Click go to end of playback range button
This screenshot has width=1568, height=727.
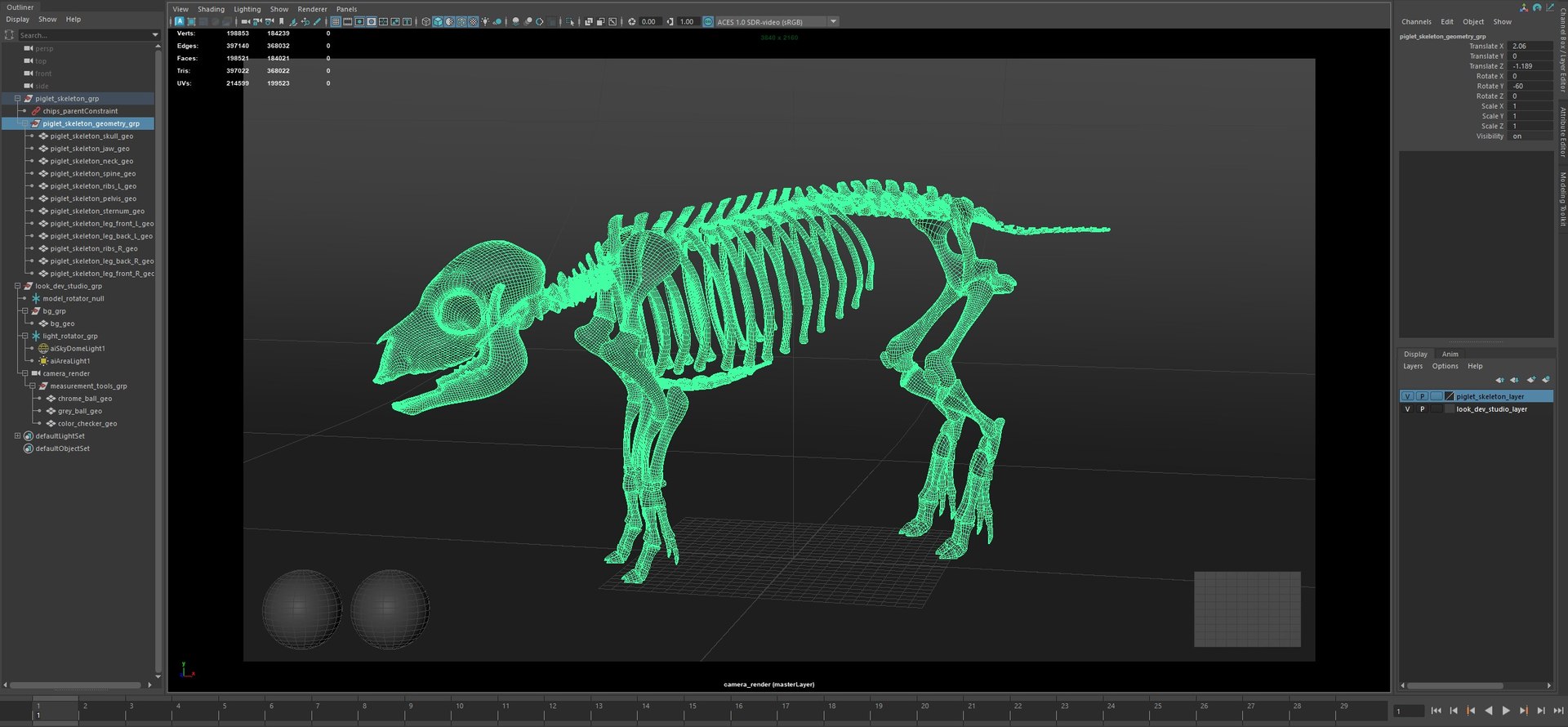coord(1558,711)
